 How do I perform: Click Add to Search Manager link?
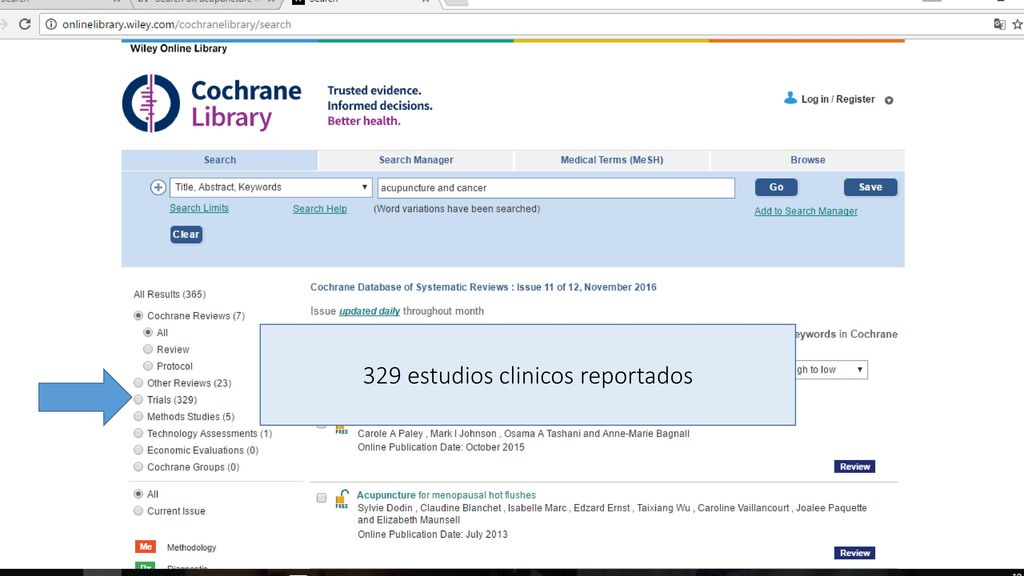pyautogui.click(x=806, y=211)
